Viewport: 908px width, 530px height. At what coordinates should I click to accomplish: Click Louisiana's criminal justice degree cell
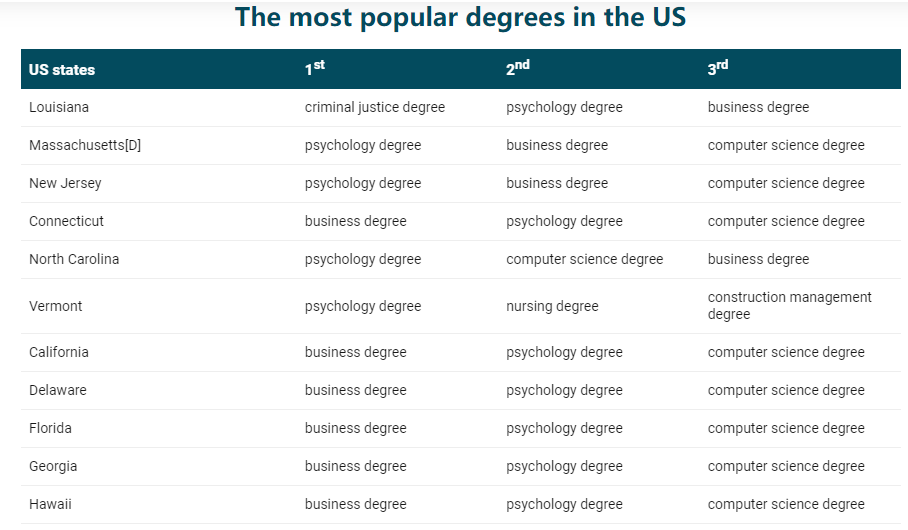[375, 107]
